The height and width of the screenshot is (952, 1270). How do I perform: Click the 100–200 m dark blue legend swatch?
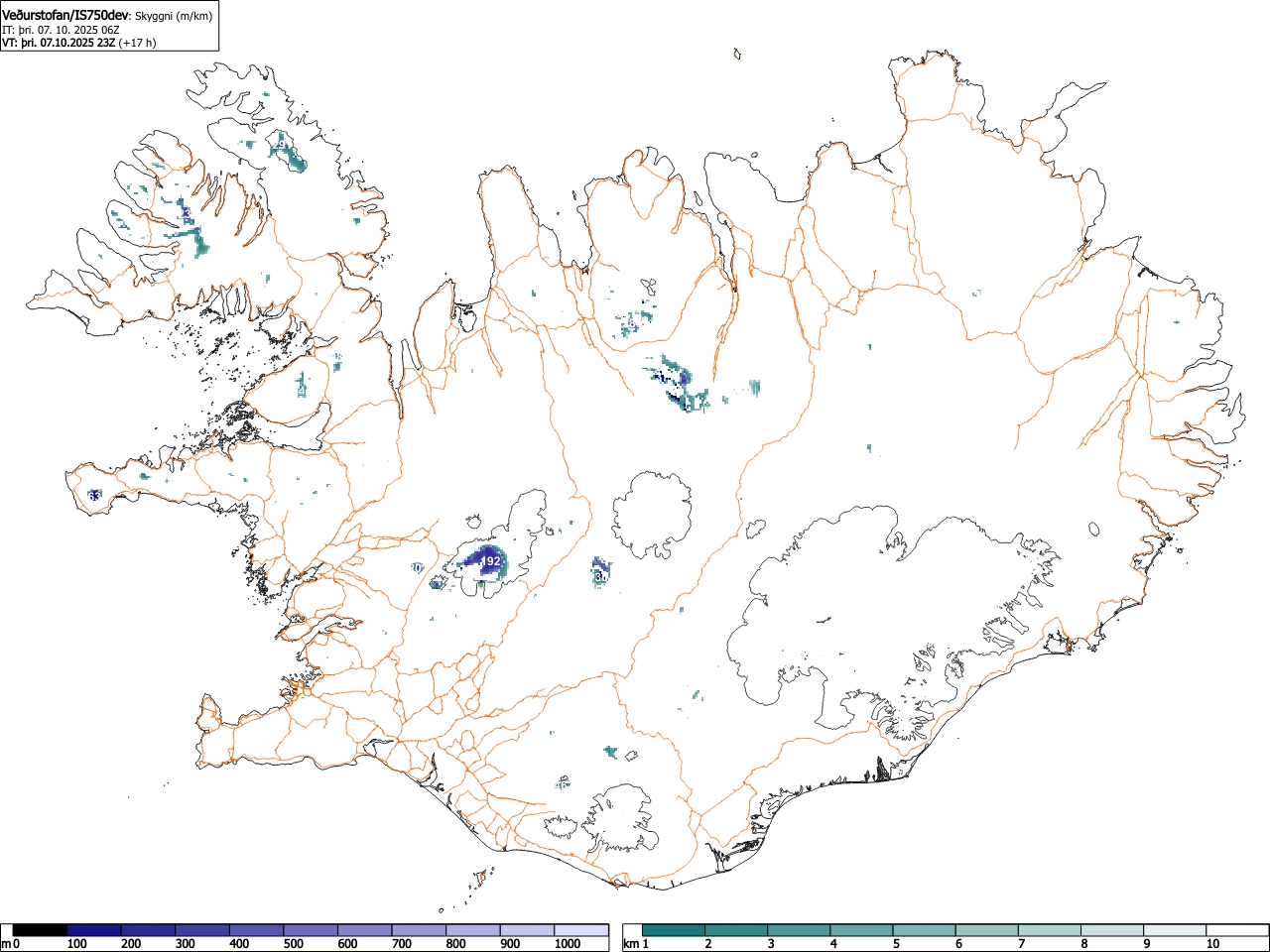[x=94, y=930]
